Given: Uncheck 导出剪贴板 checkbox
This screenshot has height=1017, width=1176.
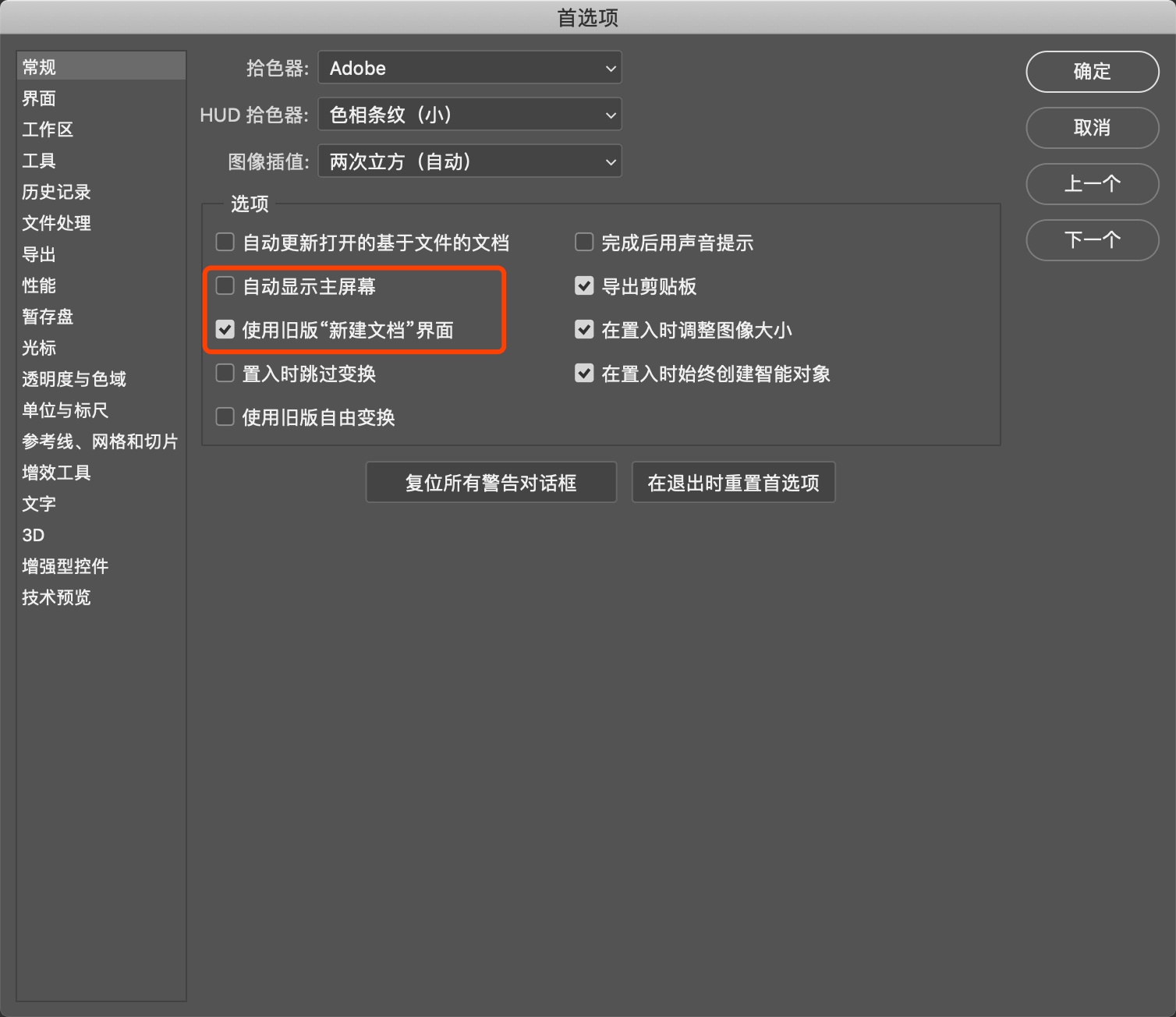Looking at the screenshot, I should [584, 286].
